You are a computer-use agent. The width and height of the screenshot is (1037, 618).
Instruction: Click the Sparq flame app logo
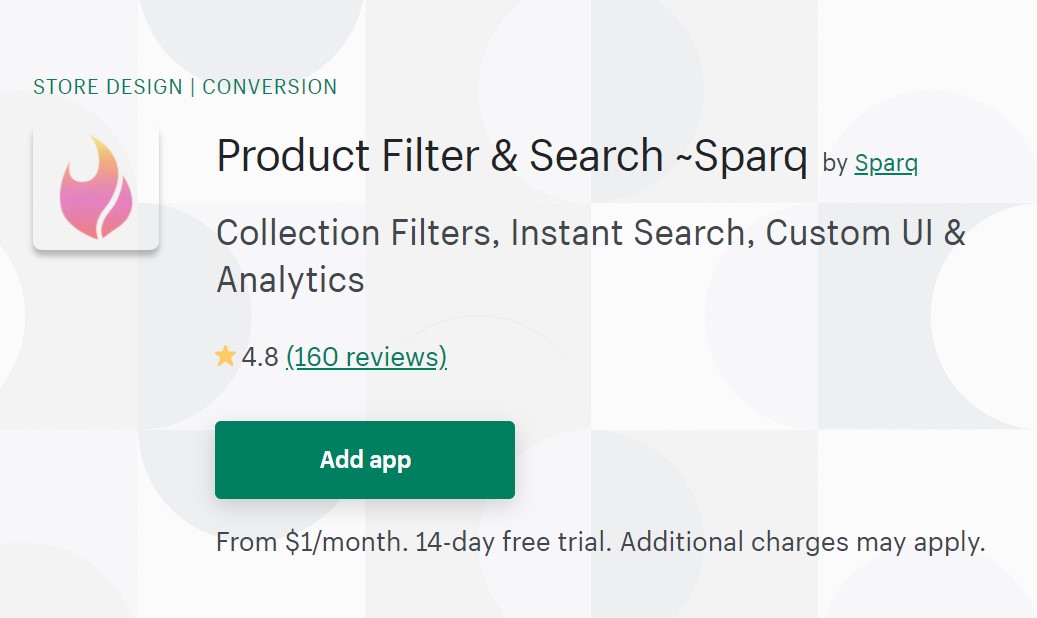[96, 188]
